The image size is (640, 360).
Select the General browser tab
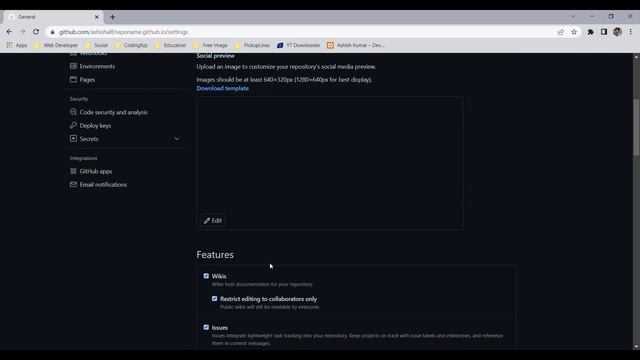coord(53,17)
